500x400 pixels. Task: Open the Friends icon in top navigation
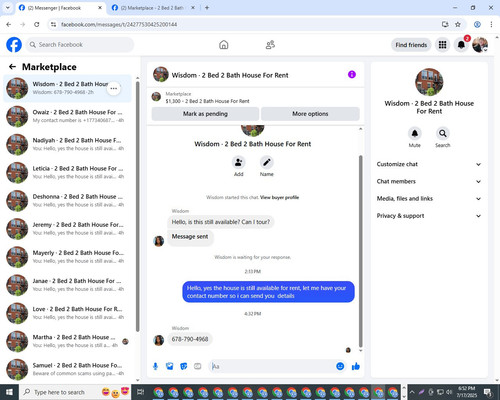point(270,45)
